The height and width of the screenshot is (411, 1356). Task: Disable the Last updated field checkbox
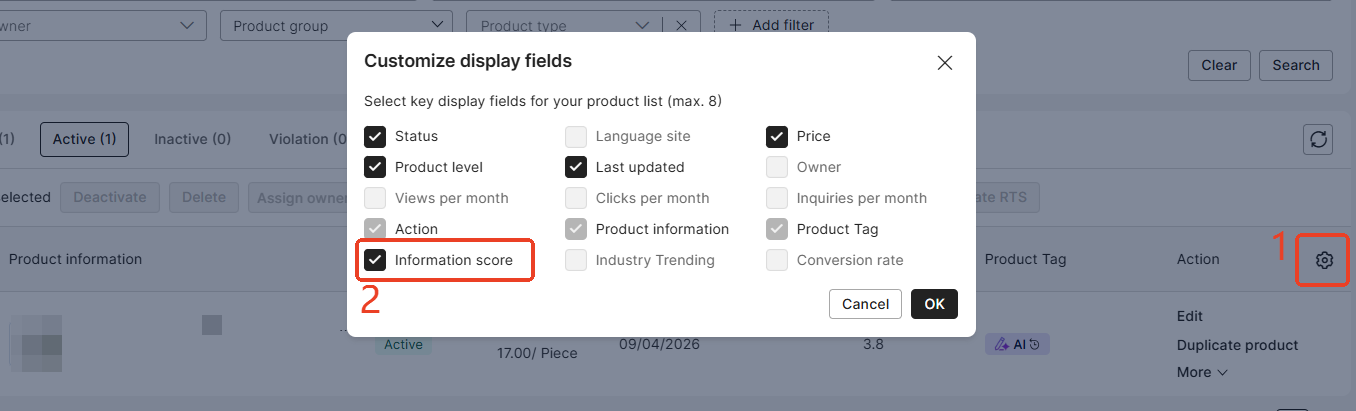coord(576,167)
